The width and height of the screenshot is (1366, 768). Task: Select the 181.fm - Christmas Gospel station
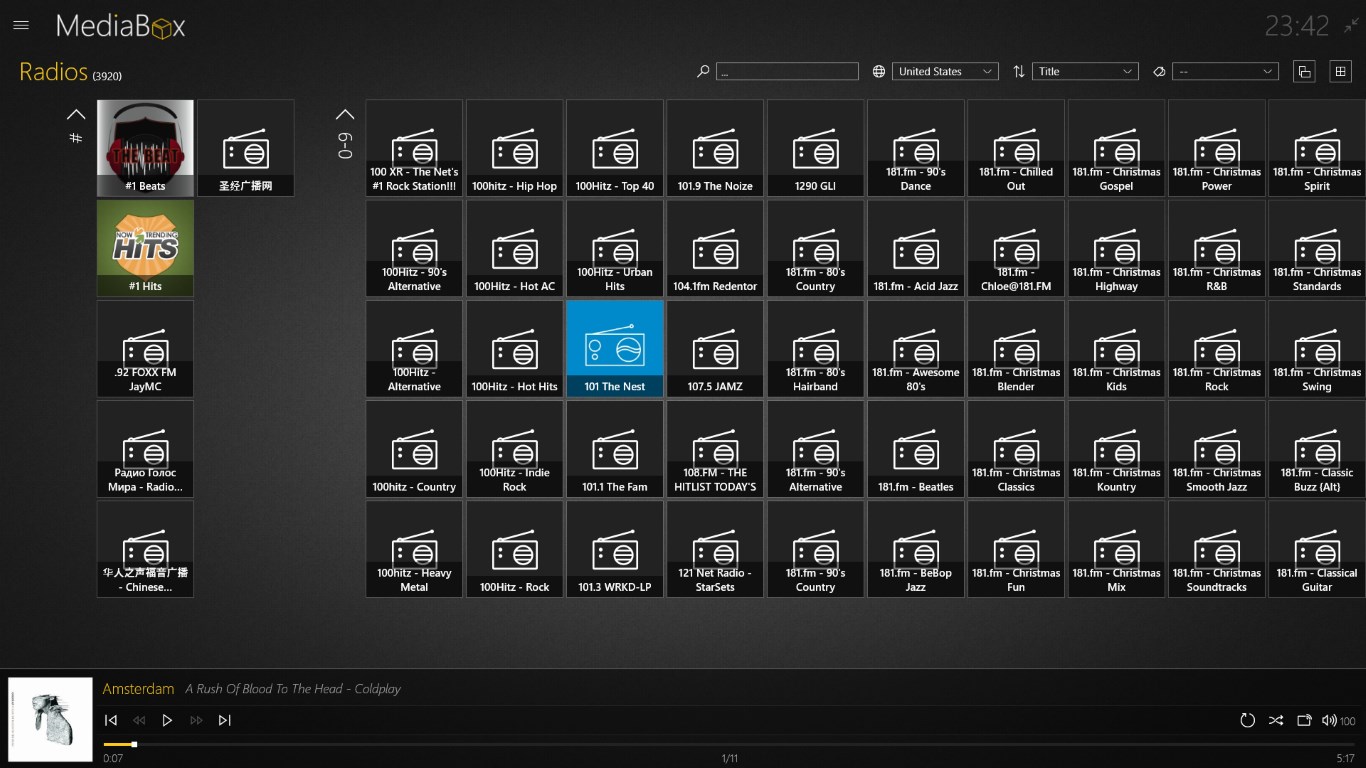coord(1116,148)
